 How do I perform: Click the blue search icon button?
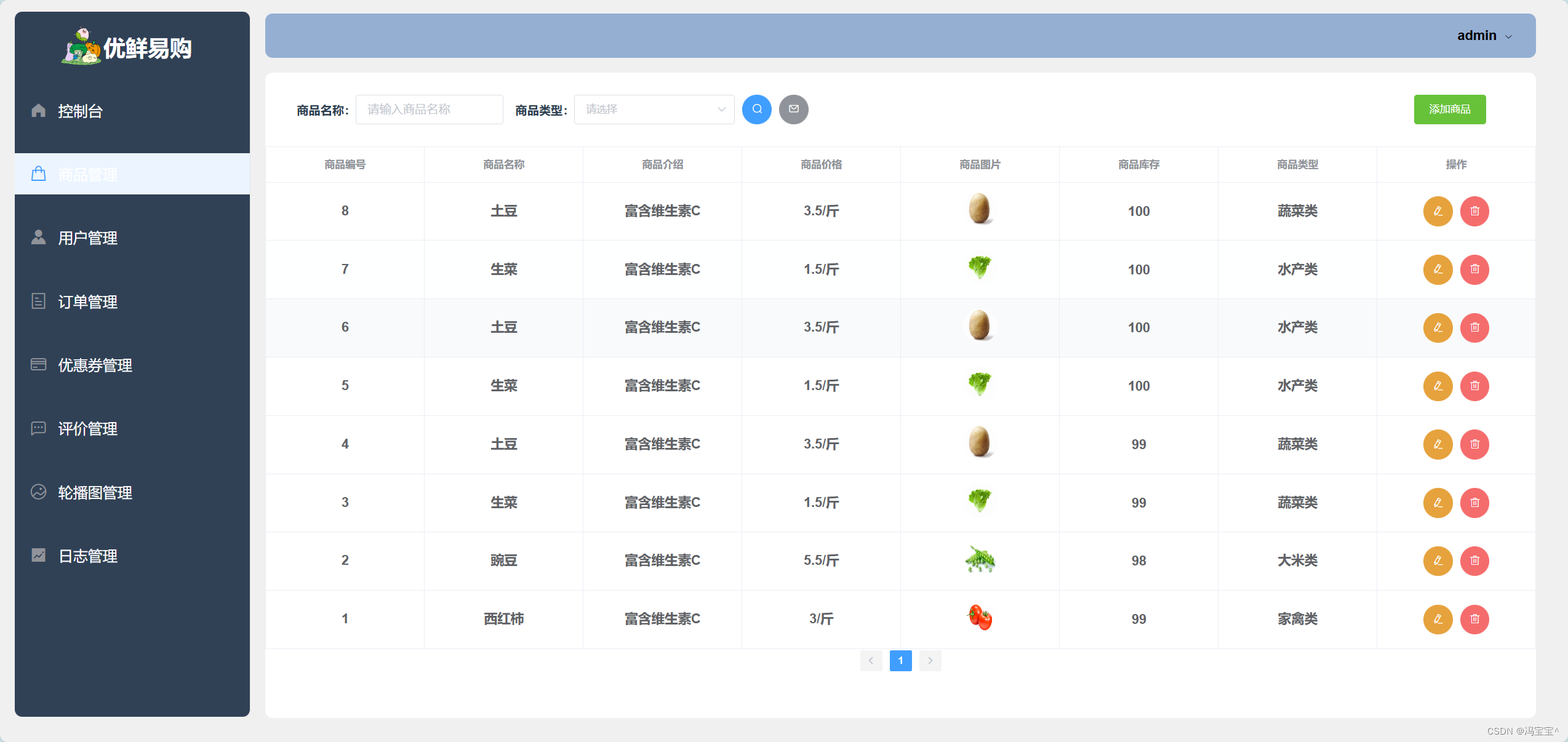[x=756, y=110]
